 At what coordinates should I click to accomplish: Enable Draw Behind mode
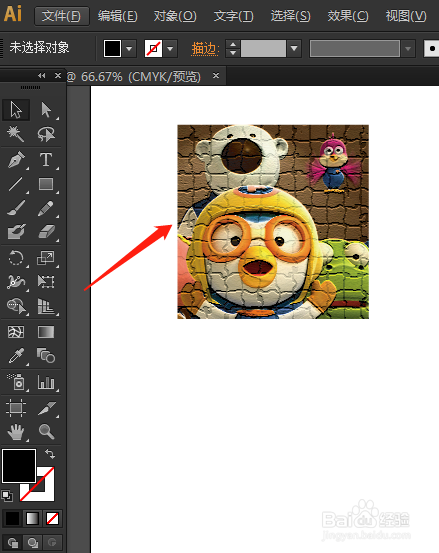33,542
